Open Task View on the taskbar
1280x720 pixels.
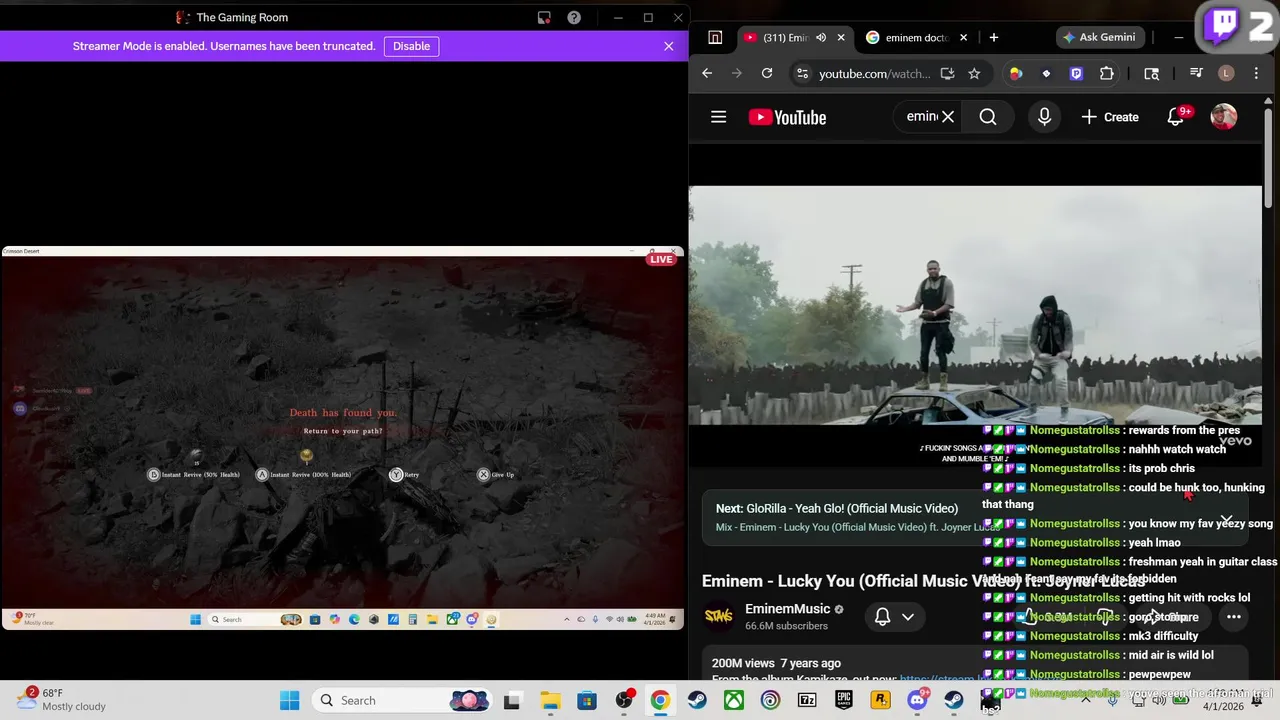[512, 700]
